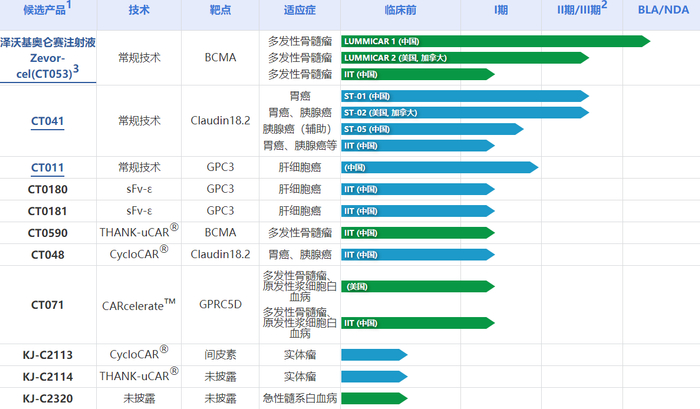Select the 候选产品 column header

(x=47, y=9)
